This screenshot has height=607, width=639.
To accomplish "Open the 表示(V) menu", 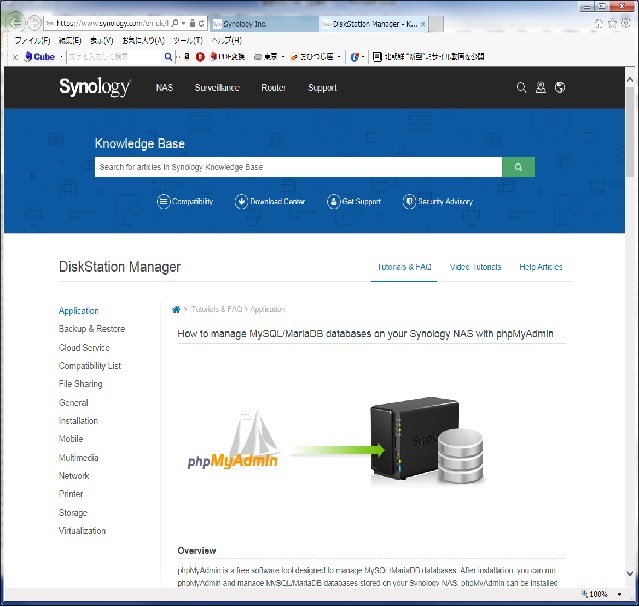I will point(101,40).
